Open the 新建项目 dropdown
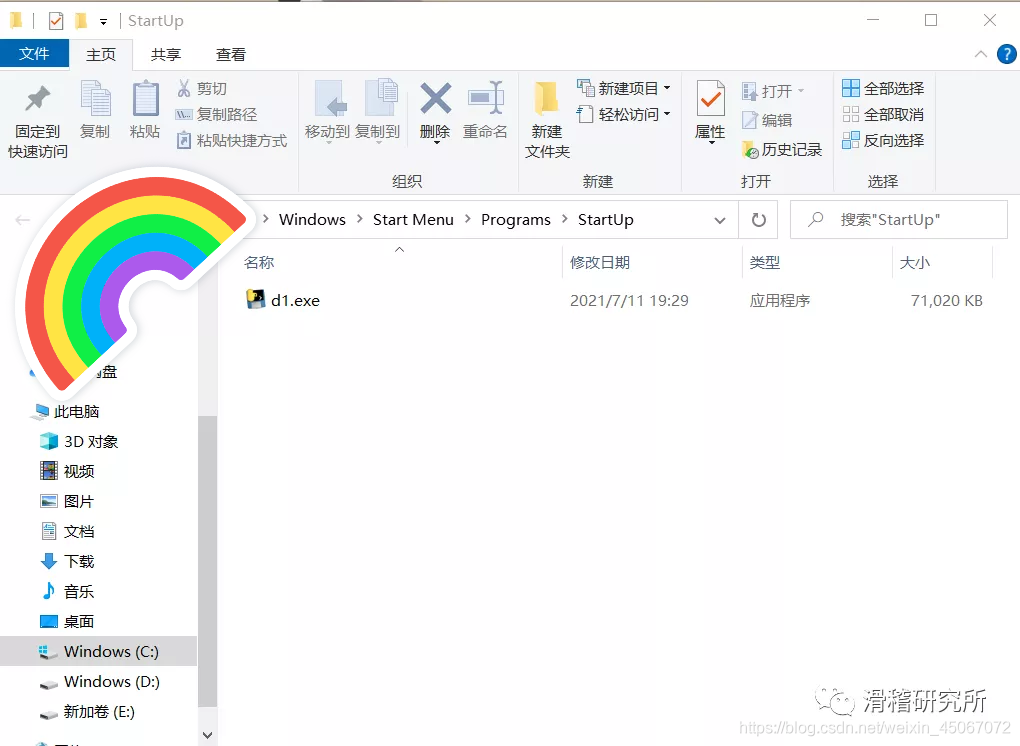Screen dimensions: 1020x746 tap(622, 88)
